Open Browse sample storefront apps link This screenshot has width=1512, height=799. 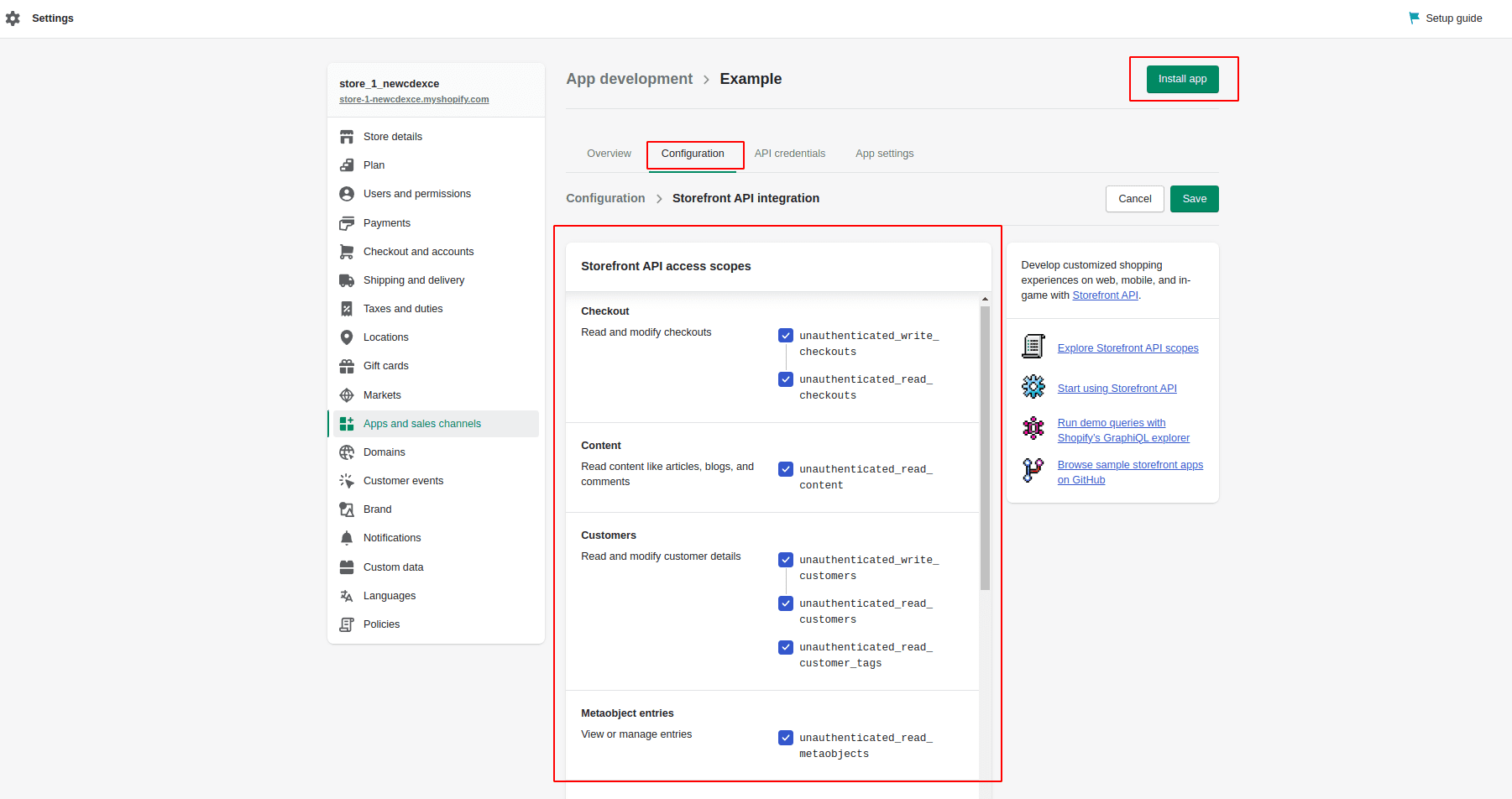click(x=1130, y=473)
